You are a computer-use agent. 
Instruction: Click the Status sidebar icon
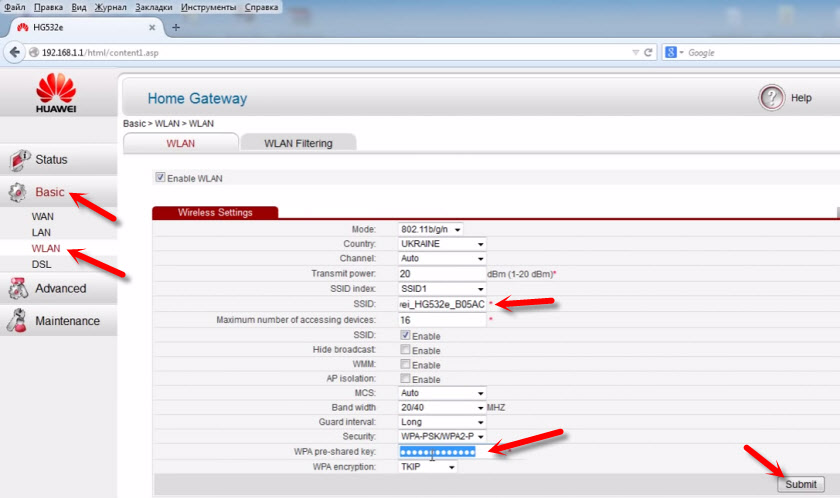pos(20,159)
